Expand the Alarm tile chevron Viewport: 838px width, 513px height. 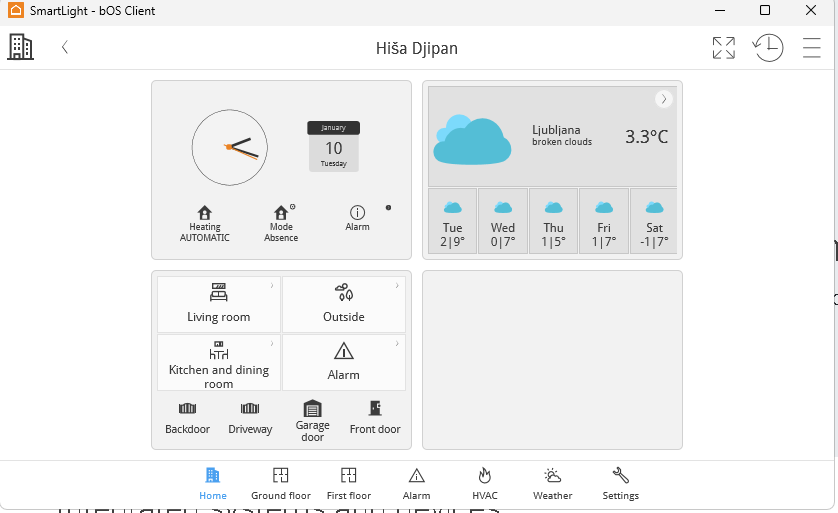(x=397, y=344)
